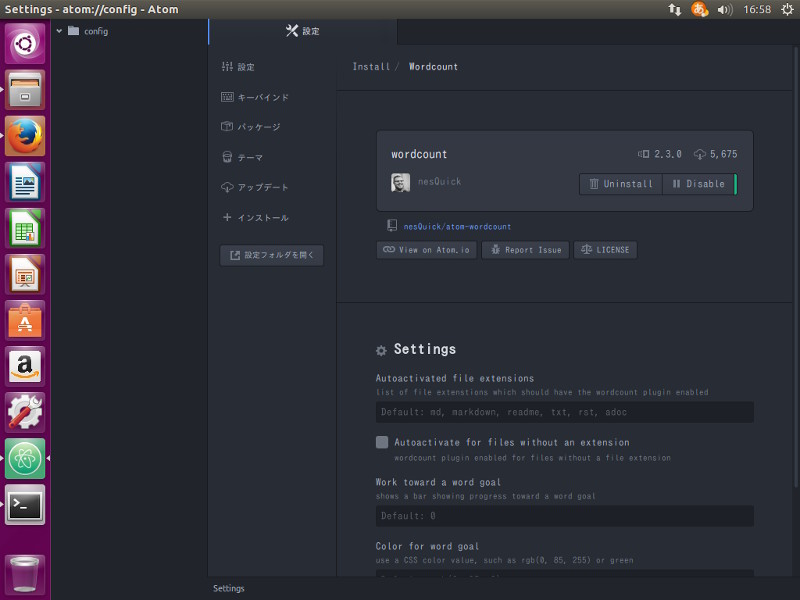The width and height of the screenshot is (800, 600).
Task: Open the LICENSE button
Action: click(605, 250)
